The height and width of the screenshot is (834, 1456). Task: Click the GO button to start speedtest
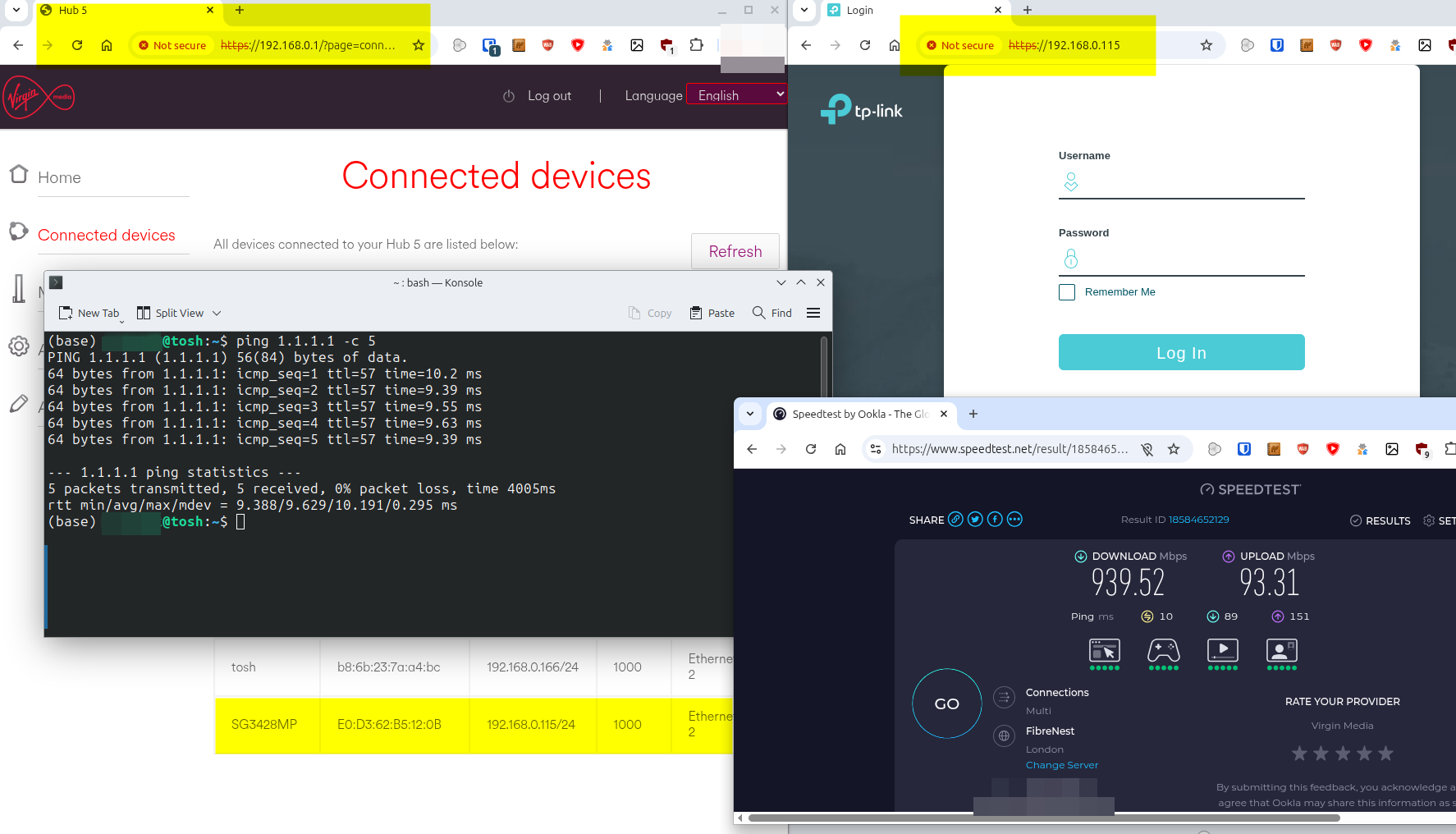coord(947,703)
